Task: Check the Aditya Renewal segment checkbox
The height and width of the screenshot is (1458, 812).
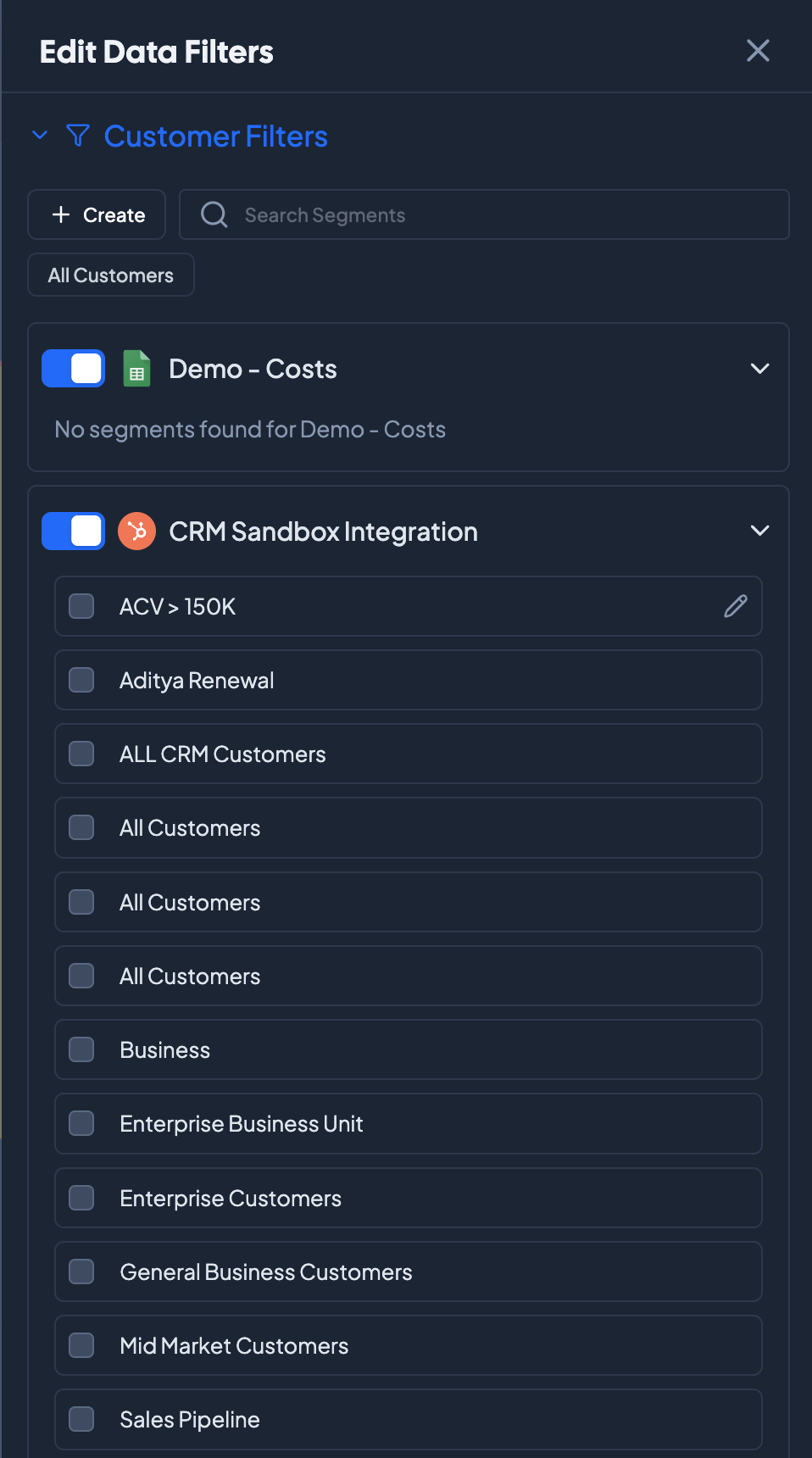Action: coord(81,680)
